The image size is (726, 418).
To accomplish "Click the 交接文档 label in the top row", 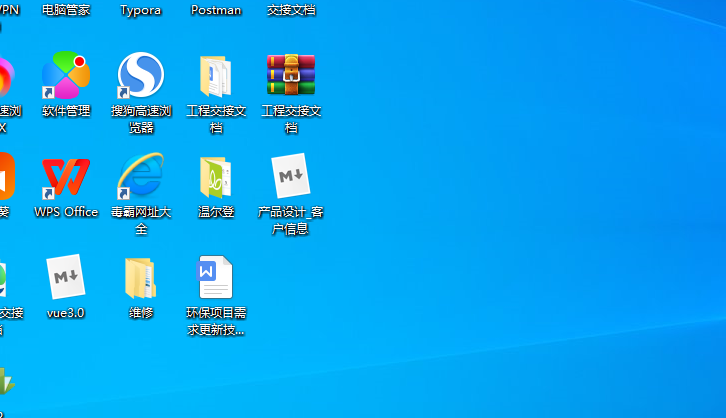I will pyautogui.click(x=291, y=10).
